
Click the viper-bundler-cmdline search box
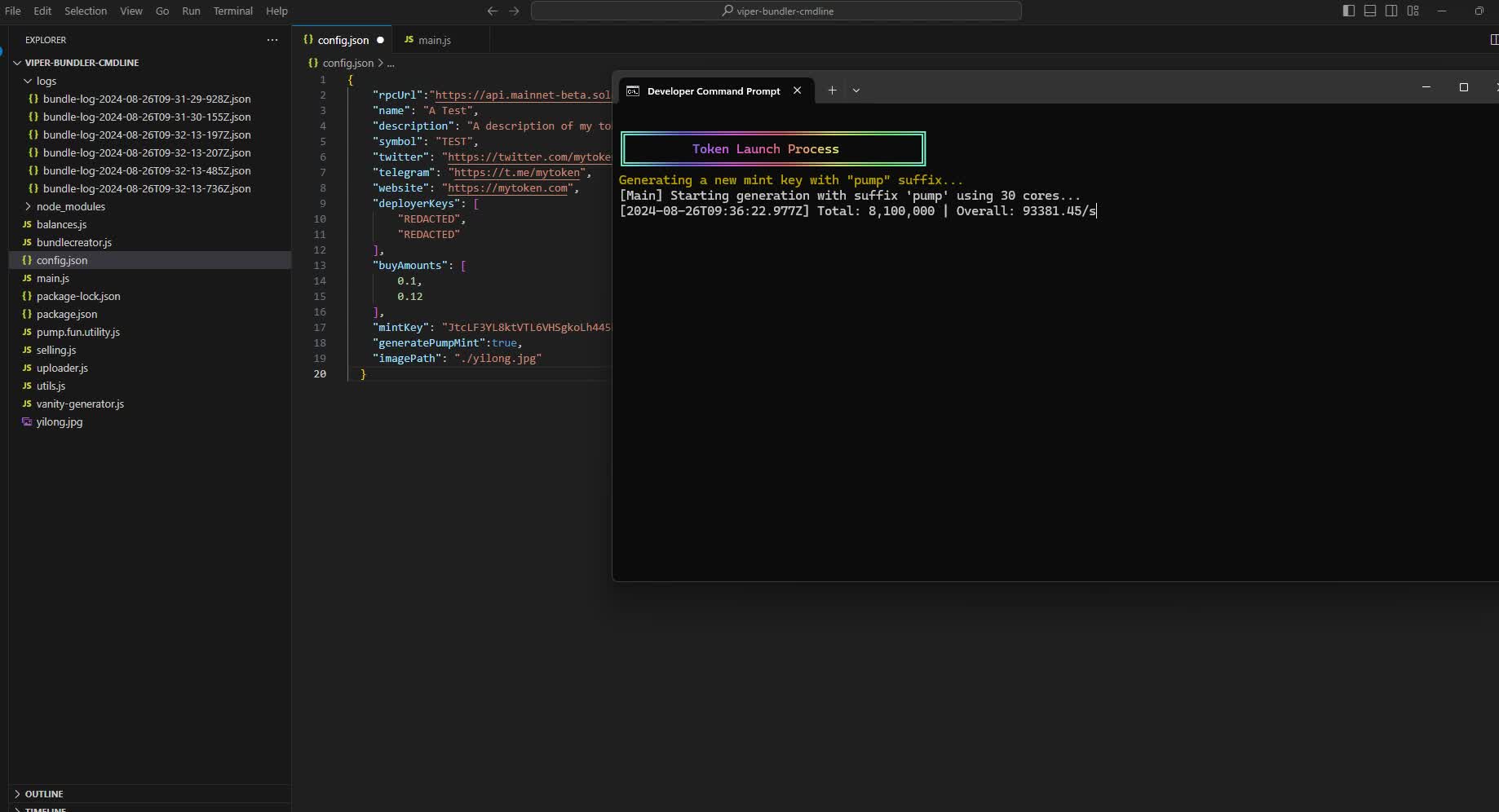tap(776, 11)
